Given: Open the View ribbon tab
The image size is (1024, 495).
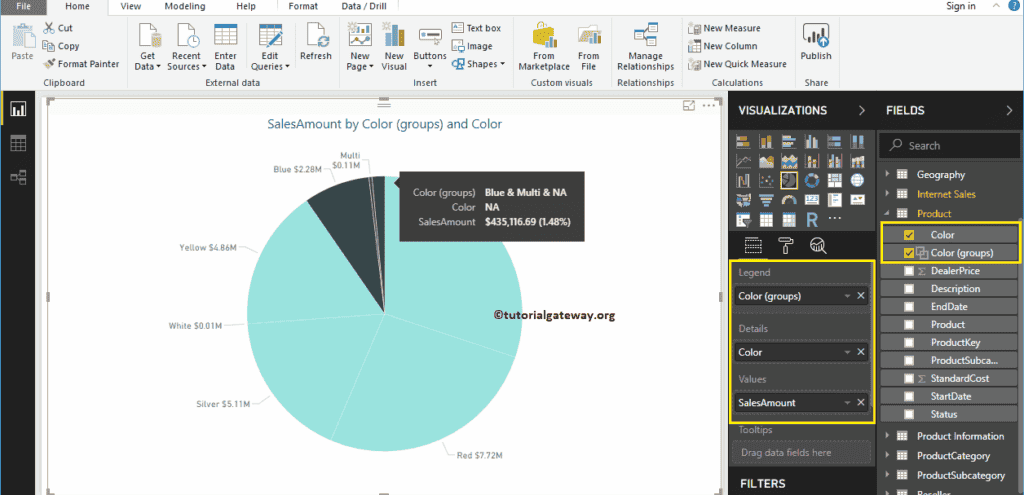Looking at the screenshot, I should (131, 7).
